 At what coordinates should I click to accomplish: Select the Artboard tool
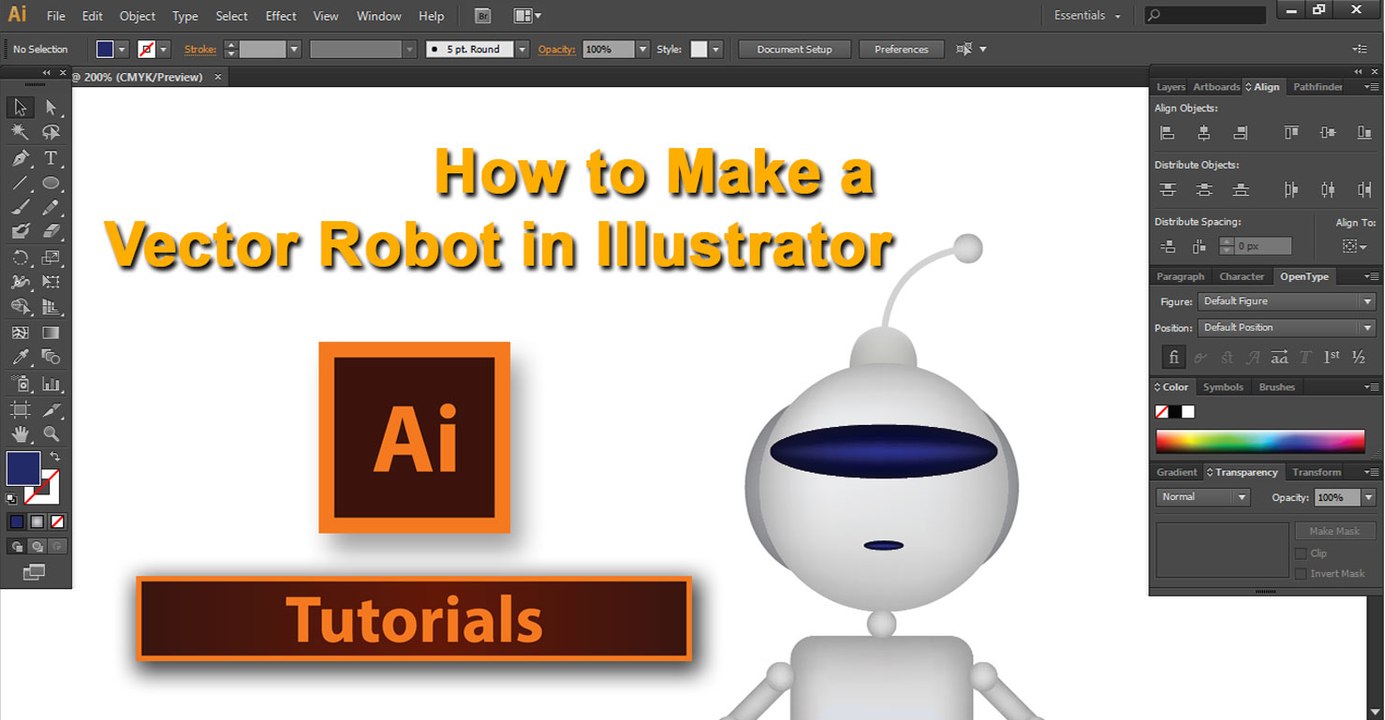click(20, 409)
